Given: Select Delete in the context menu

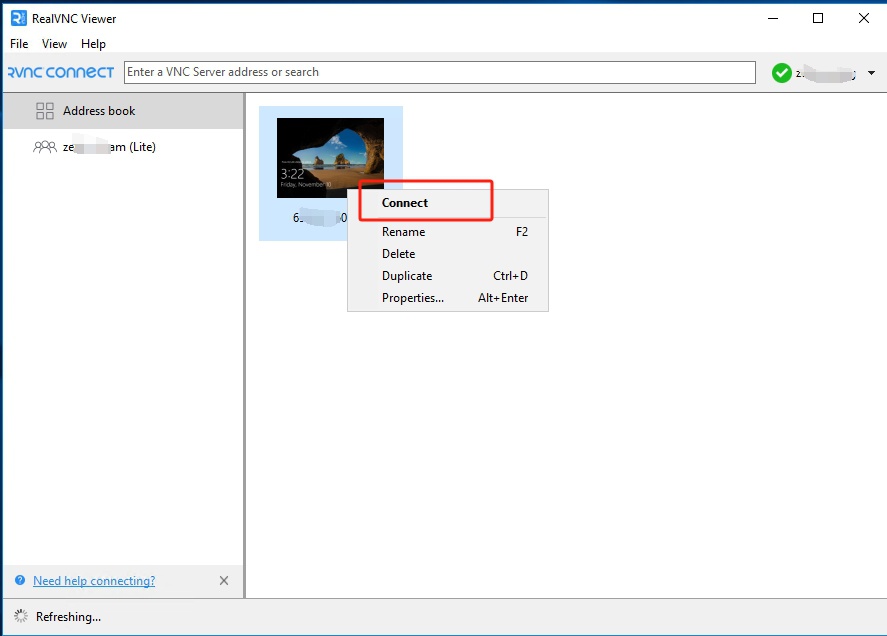Looking at the screenshot, I should [397, 253].
